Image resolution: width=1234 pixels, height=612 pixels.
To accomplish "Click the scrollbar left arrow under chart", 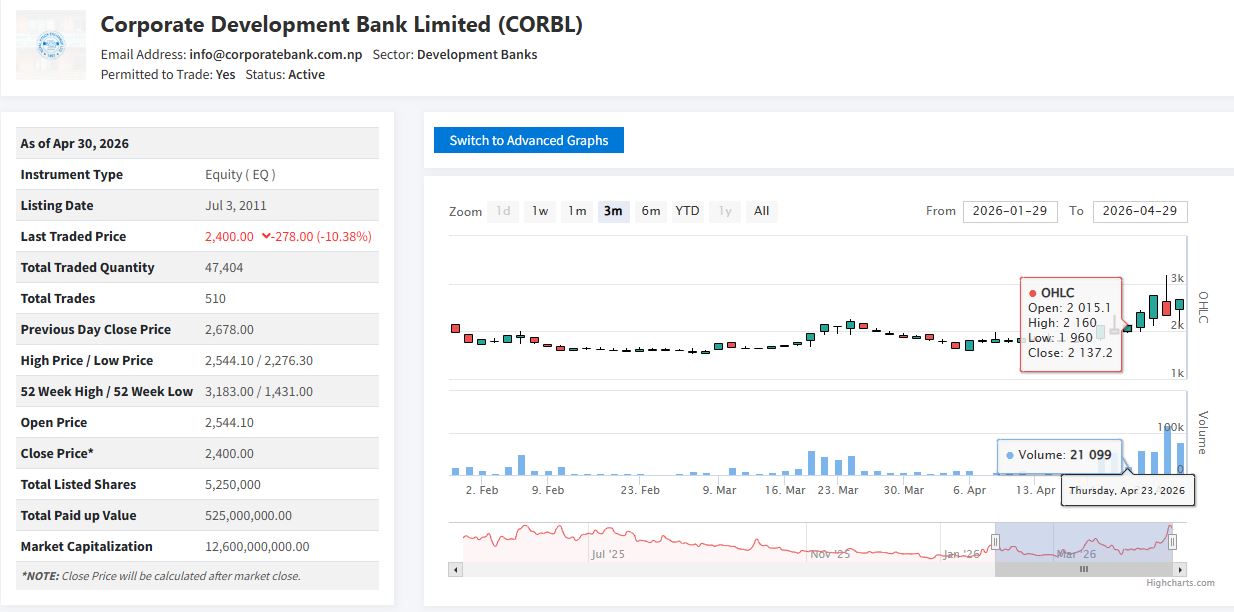I will (x=456, y=569).
